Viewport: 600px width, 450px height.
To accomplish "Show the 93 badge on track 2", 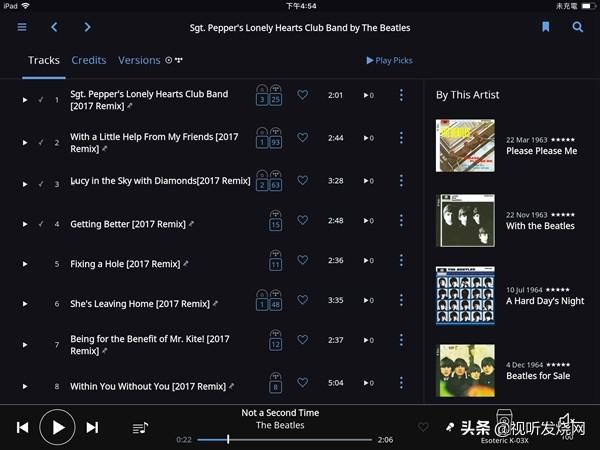I will pyautogui.click(x=276, y=138).
